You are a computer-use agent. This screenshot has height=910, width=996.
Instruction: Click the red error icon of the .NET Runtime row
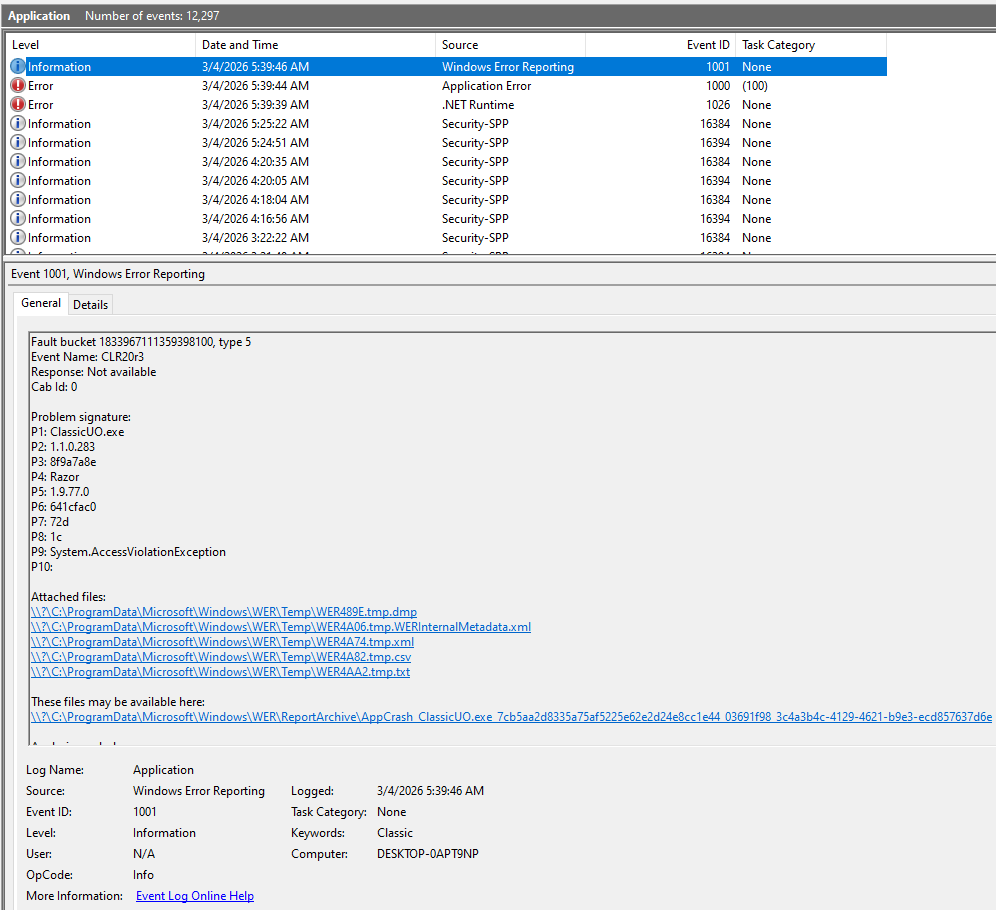18,104
